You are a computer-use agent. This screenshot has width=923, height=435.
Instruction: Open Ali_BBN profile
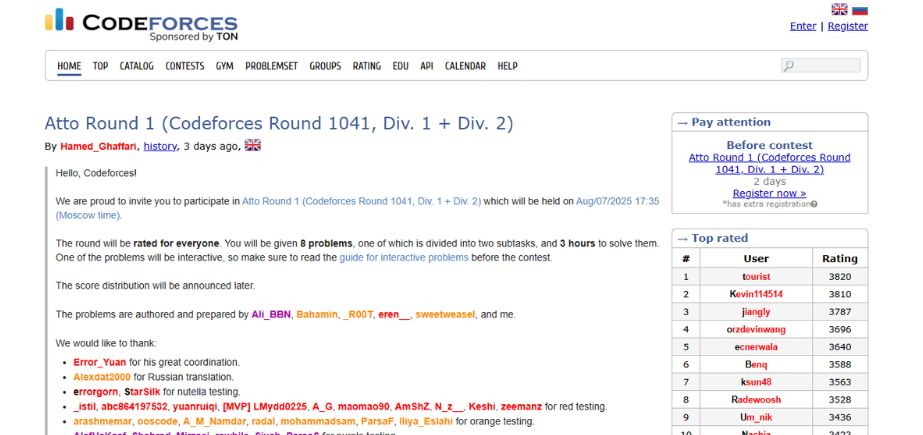pyautogui.click(x=271, y=314)
